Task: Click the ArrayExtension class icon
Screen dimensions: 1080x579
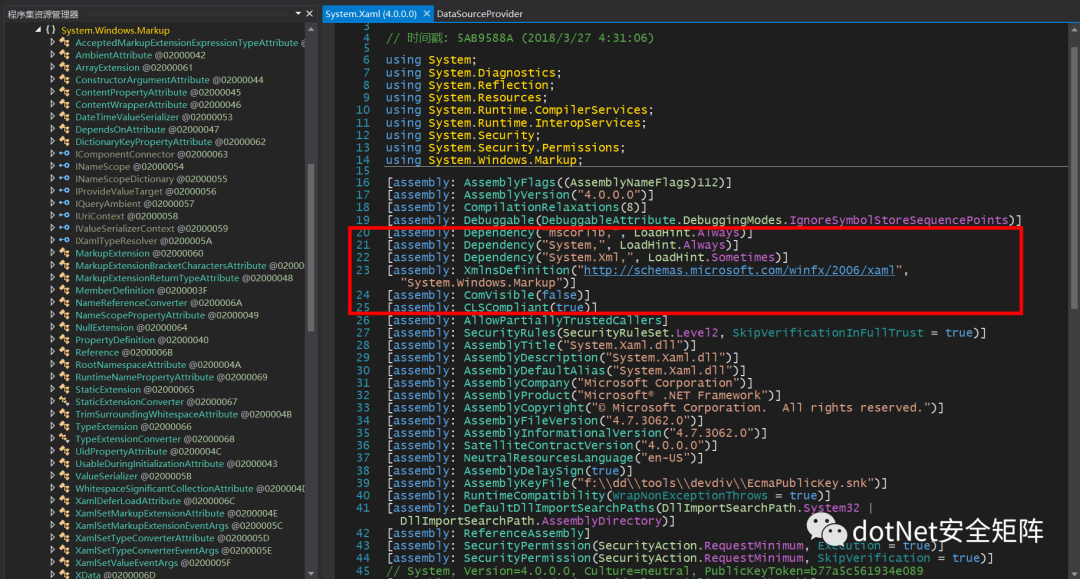Action: (64, 67)
